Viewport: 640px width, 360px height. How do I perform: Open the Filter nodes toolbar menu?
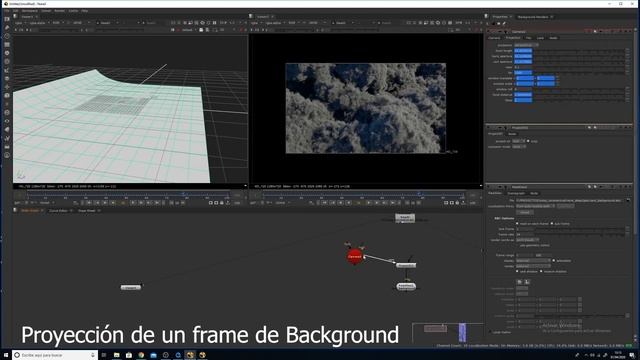tap(7, 62)
